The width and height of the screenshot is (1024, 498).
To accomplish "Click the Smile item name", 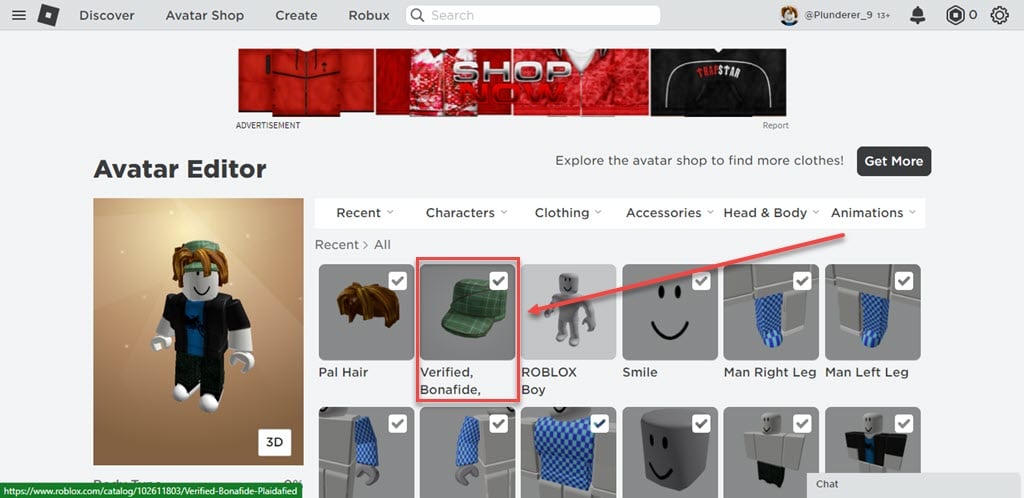I will (x=640, y=373).
